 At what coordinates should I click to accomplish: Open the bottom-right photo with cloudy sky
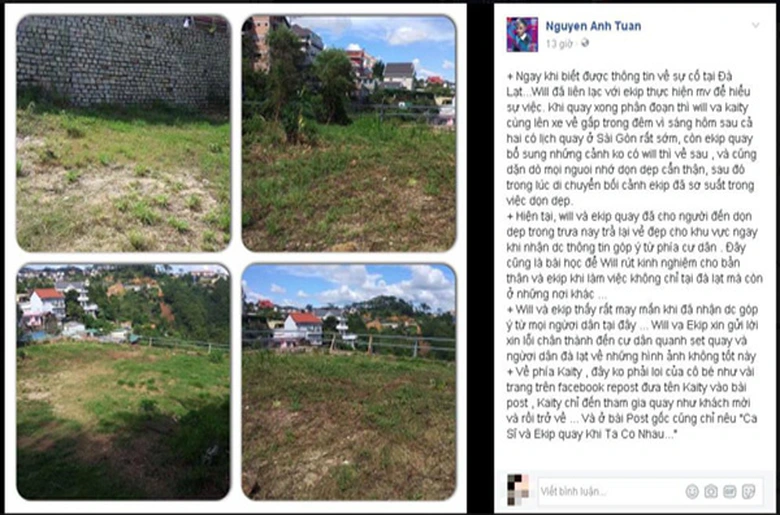pyautogui.click(x=349, y=382)
